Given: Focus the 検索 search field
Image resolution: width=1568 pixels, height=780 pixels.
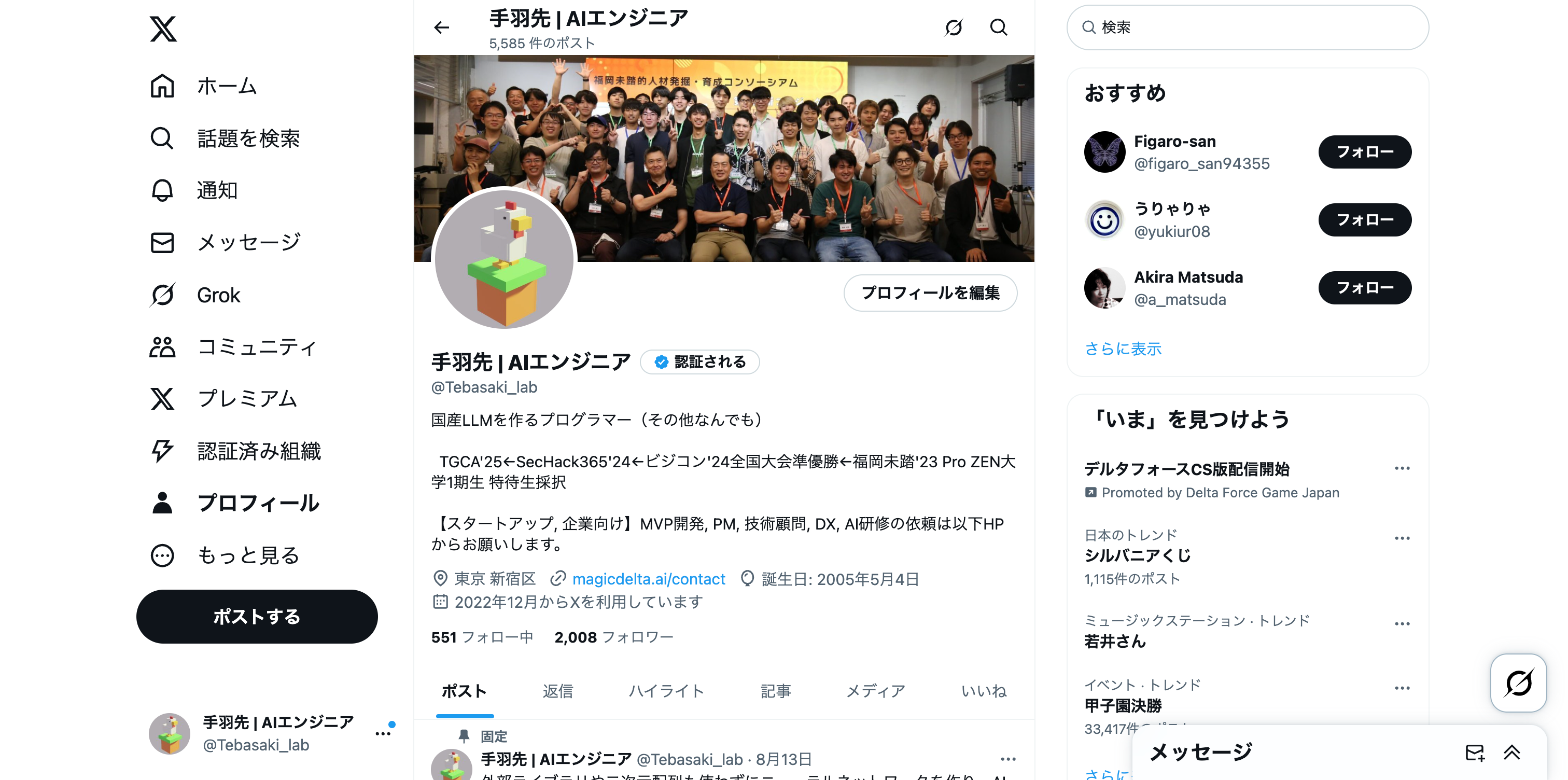Looking at the screenshot, I should pyautogui.click(x=1248, y=27).
